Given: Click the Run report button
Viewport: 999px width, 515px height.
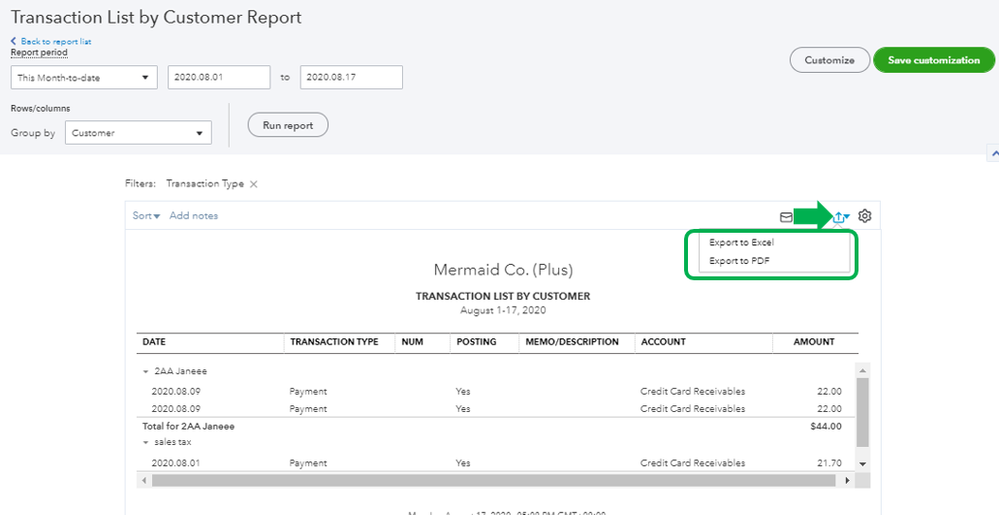Looking at the screenshot, I should (x=288, y=126).
